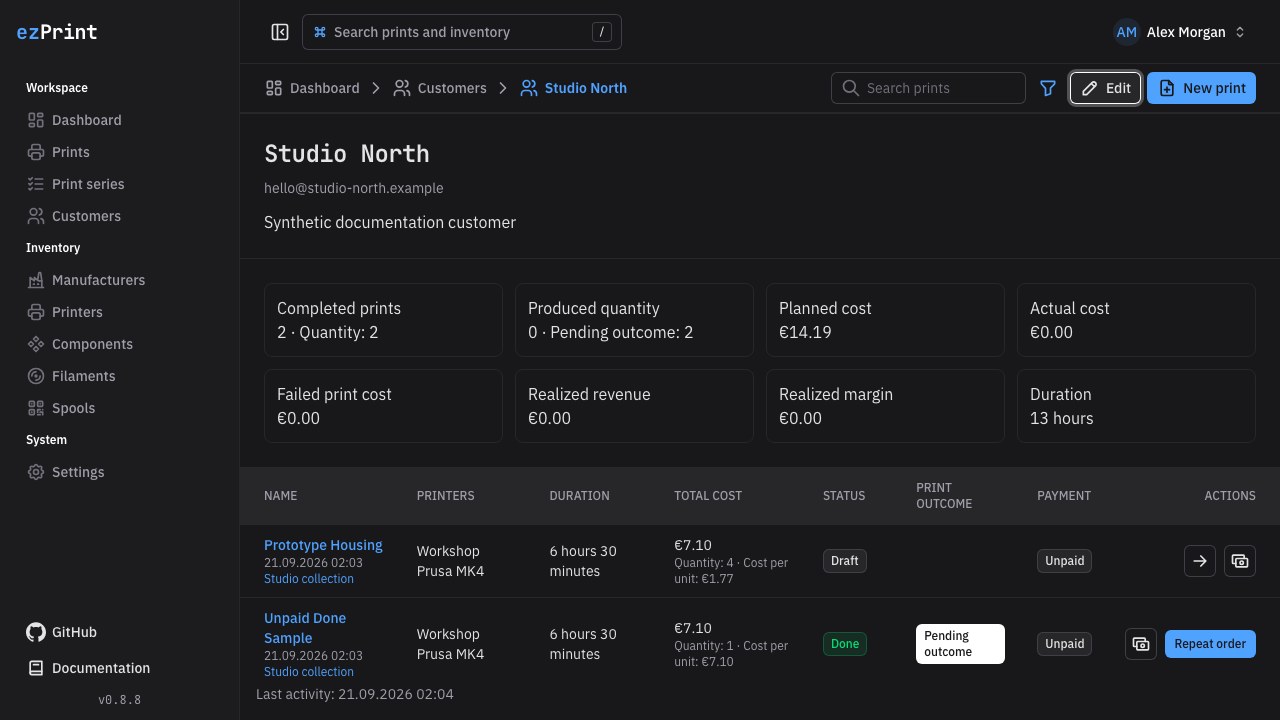Screen dimensions: 1280x720
Task: Click the Pending outcome badge
Action: (x=960, y=644)
